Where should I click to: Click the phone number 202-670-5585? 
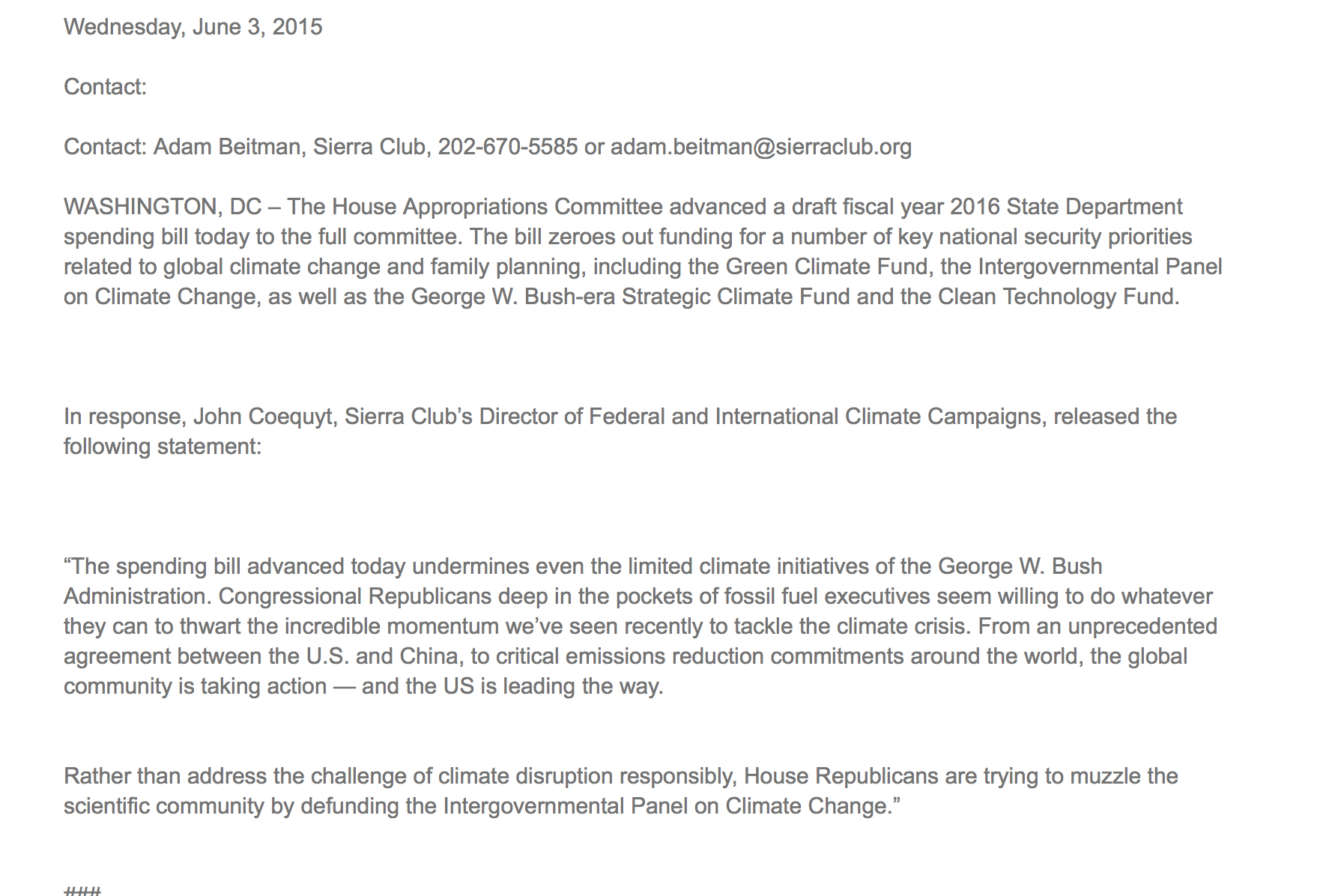(507, 147)
